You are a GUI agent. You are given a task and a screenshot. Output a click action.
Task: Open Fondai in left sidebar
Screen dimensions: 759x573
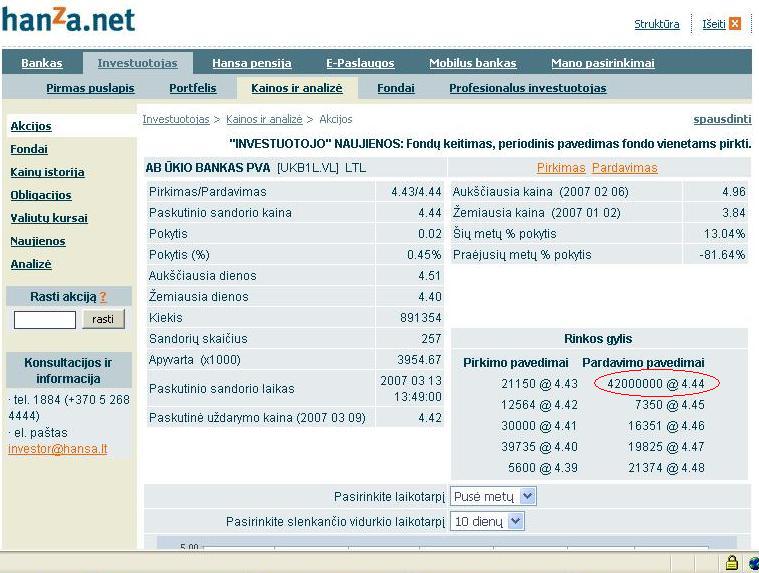[x=29, y=149]
